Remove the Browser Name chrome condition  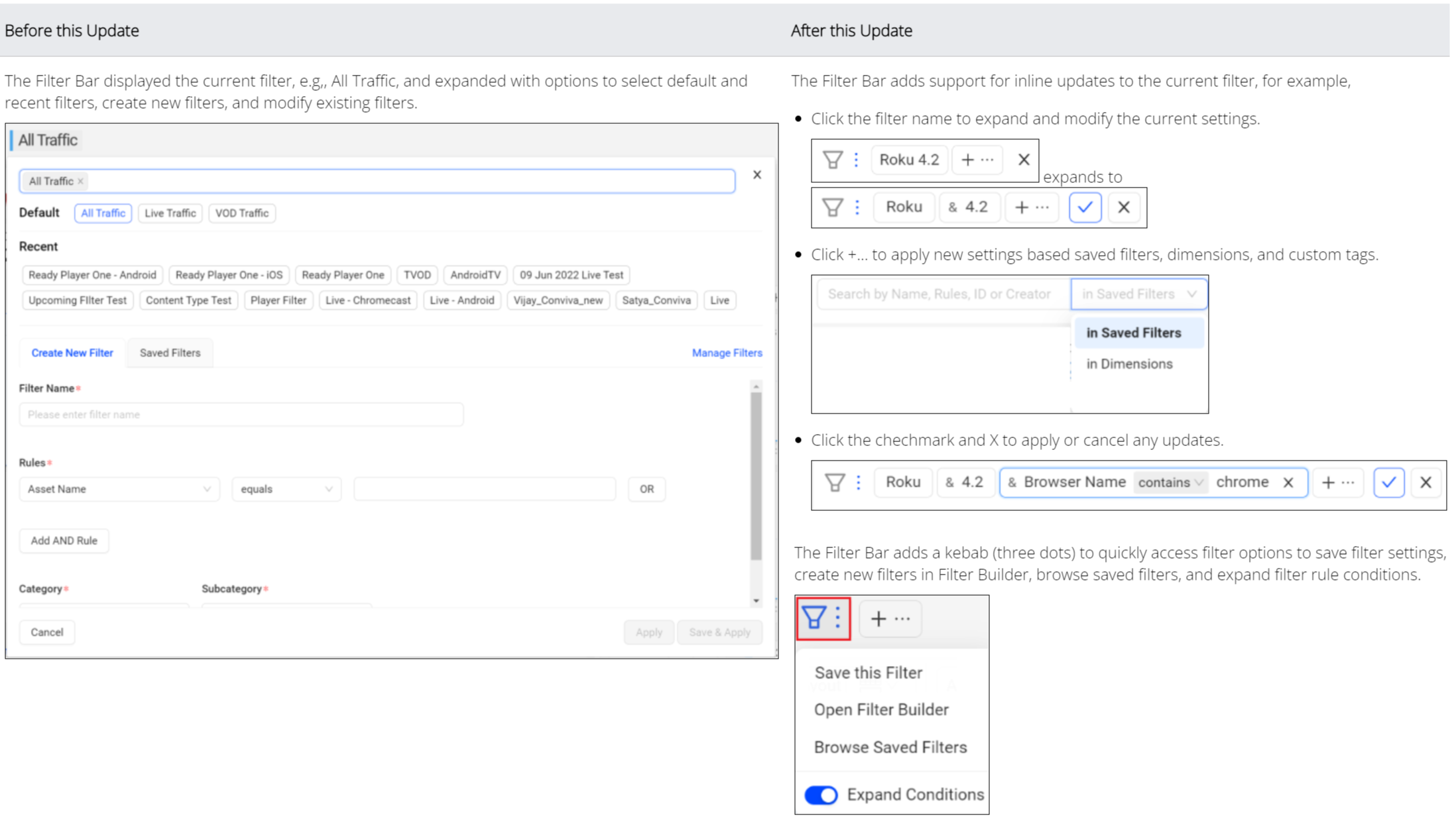coord(1288,482)
